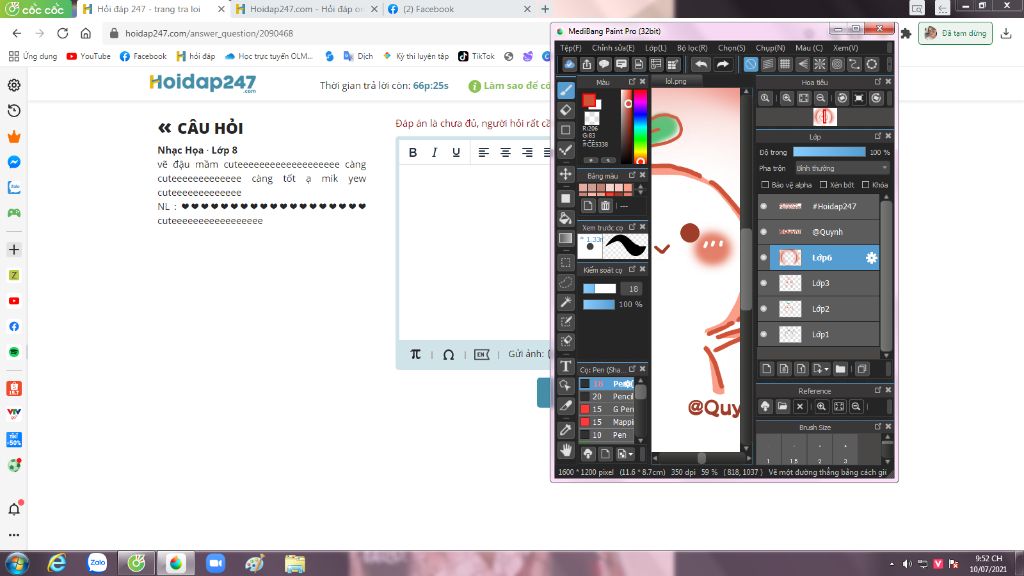The image size is (1024, 576).
Task: Click the Hoidap247 logo link
Action: click(202, 83)
